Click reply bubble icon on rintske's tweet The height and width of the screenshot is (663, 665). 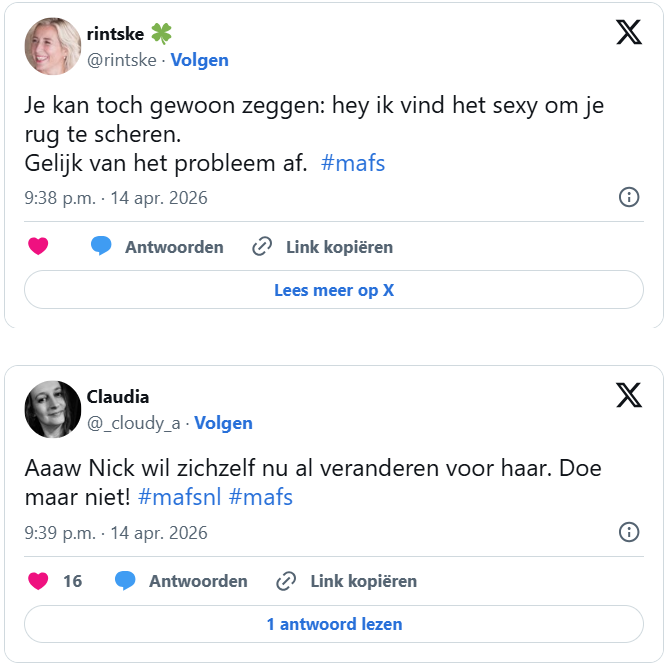pyautogui.click(x=101, y=246)
